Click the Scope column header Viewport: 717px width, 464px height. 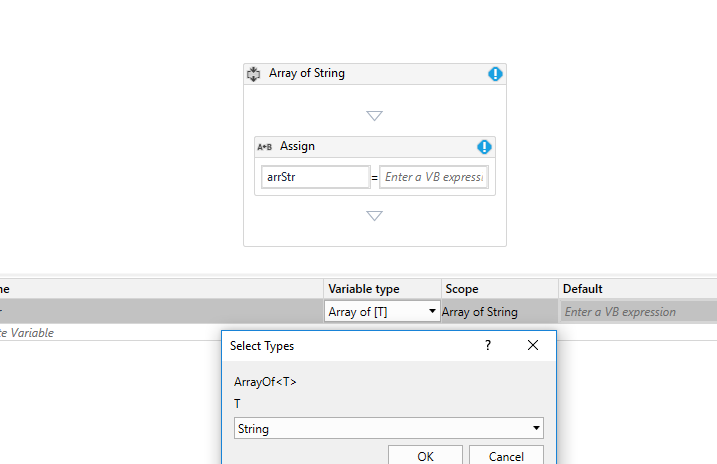[462, 289]
